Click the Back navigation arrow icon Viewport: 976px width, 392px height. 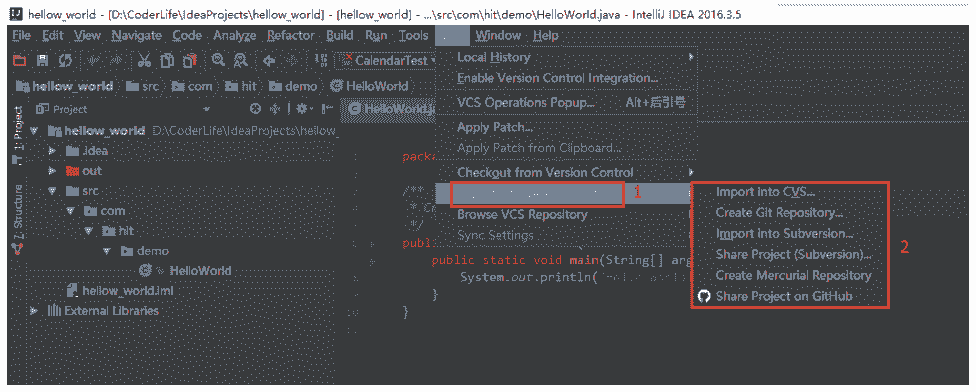point(270,60)
